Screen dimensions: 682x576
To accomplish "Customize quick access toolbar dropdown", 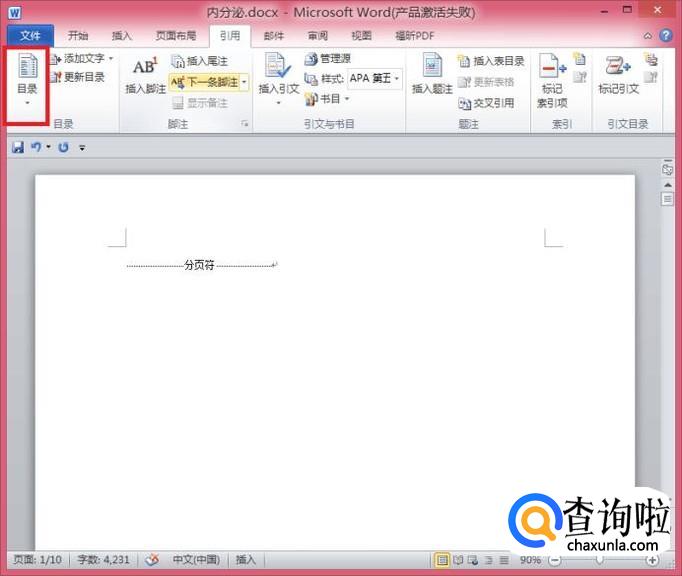I will [x=82, y=148].
